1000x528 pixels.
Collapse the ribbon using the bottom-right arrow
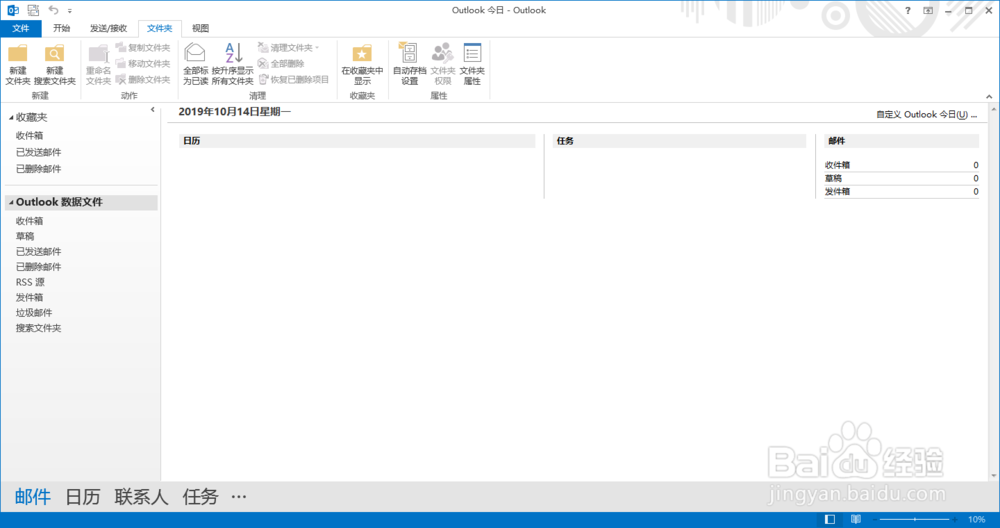tap(989, 96)
